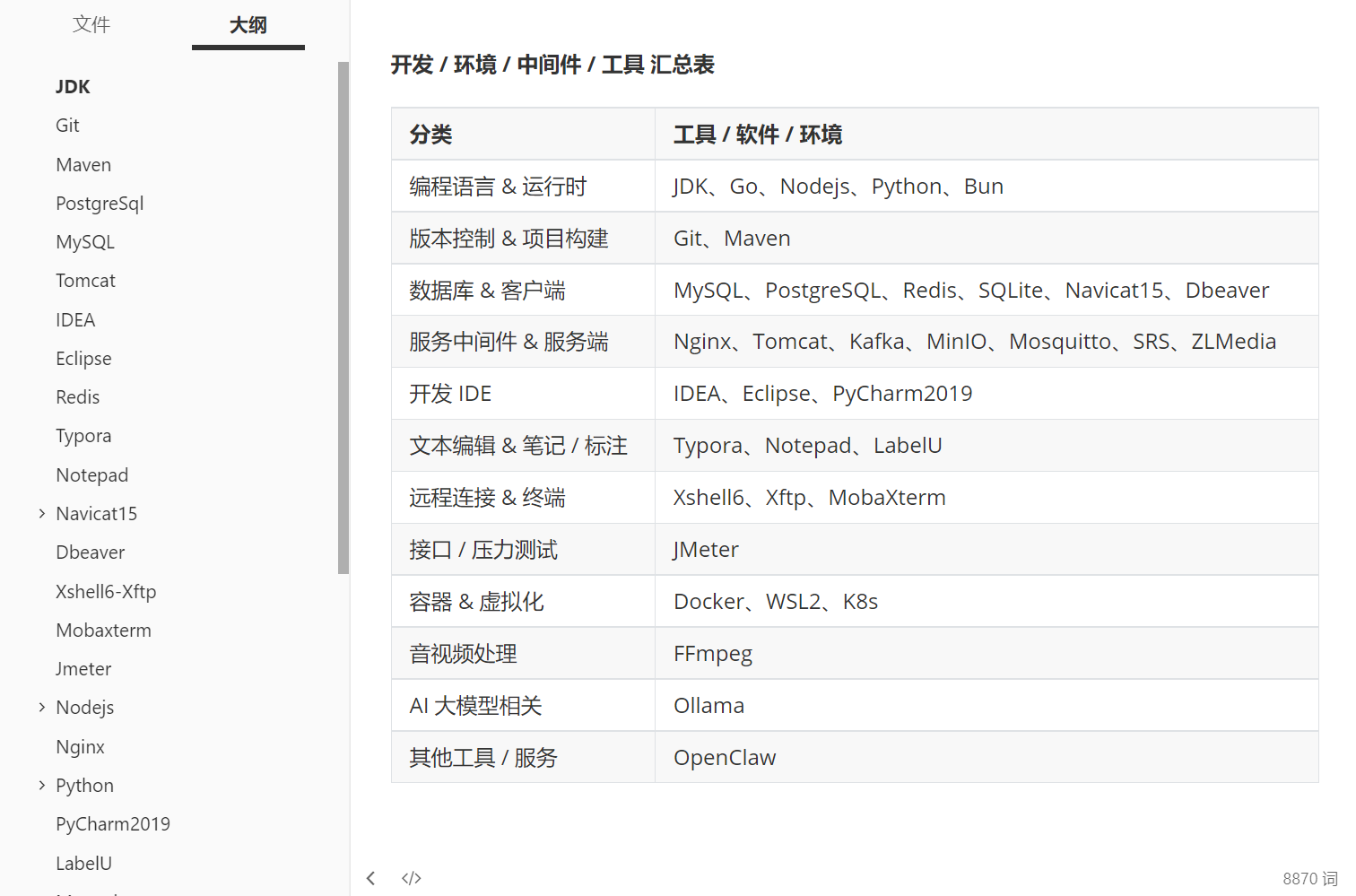Click cell 数据库 & 客户端

pos(524,291)
